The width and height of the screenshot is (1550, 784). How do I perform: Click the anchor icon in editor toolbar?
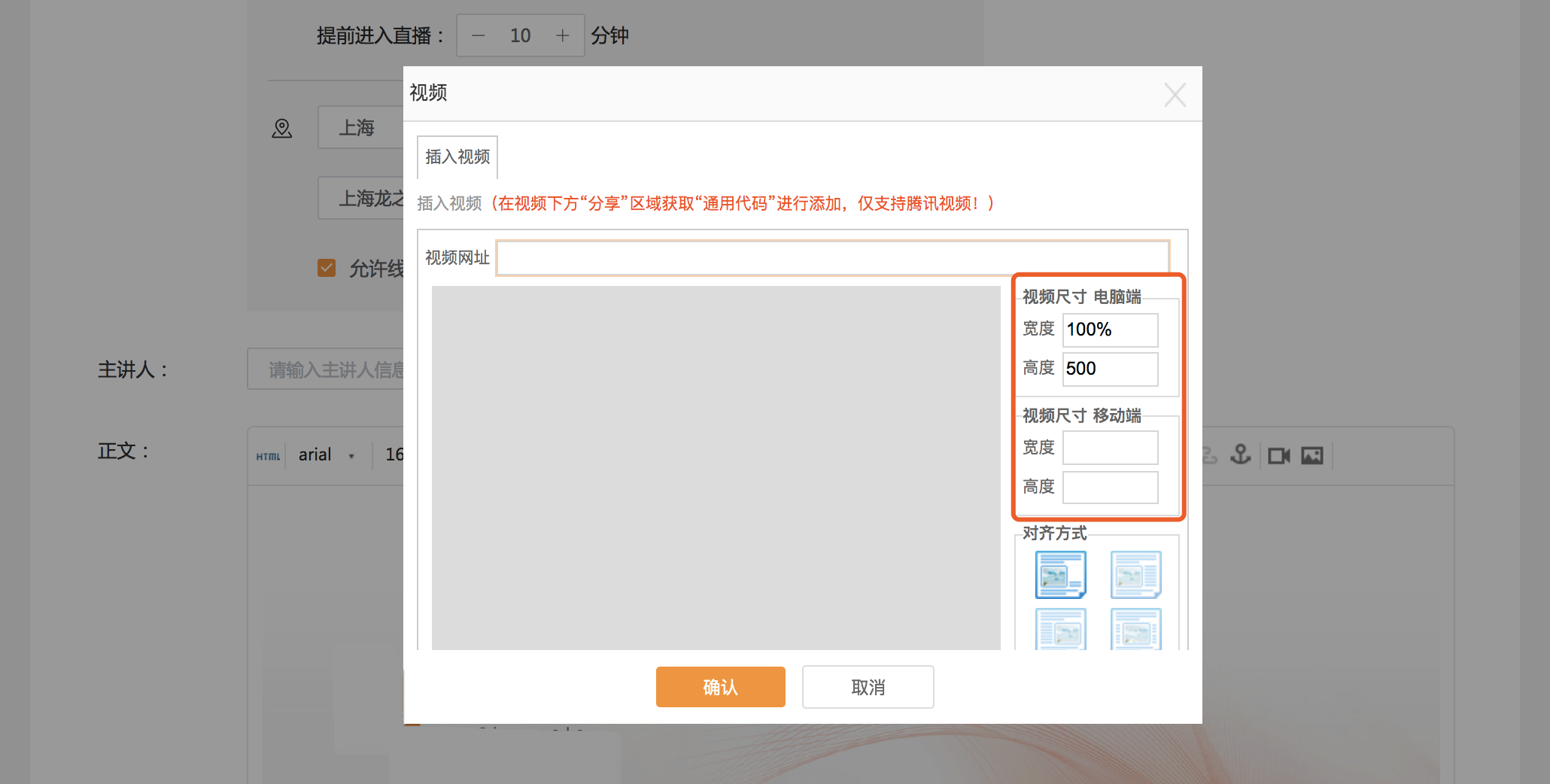1240,455
